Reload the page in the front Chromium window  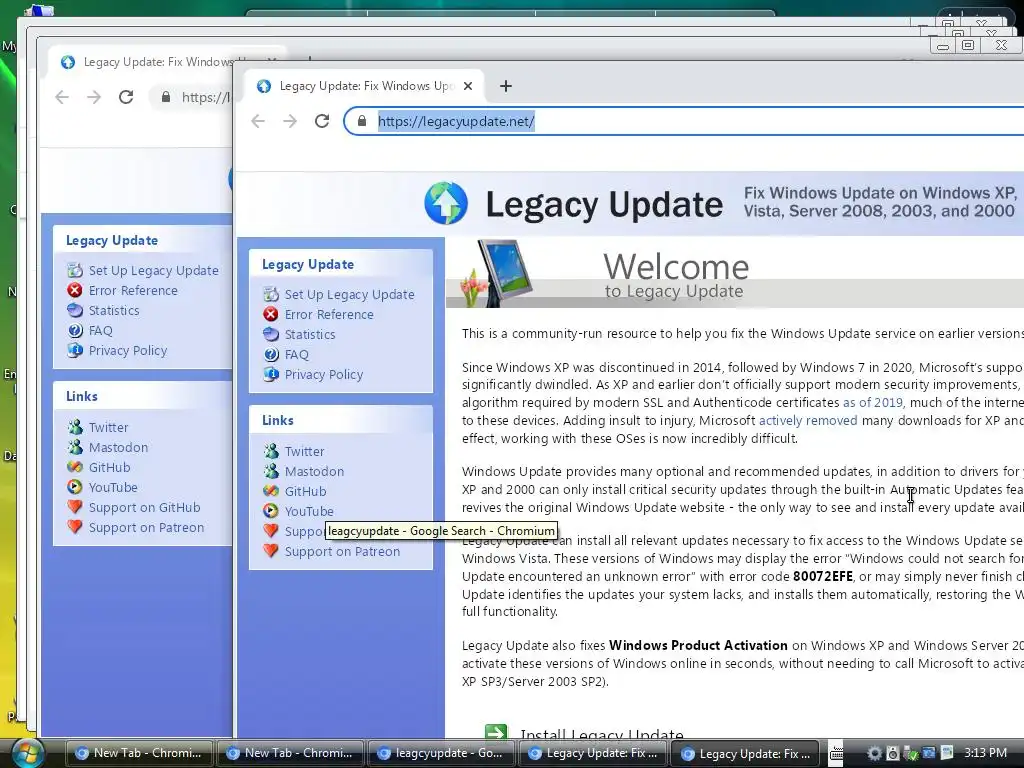coord(322,121)
